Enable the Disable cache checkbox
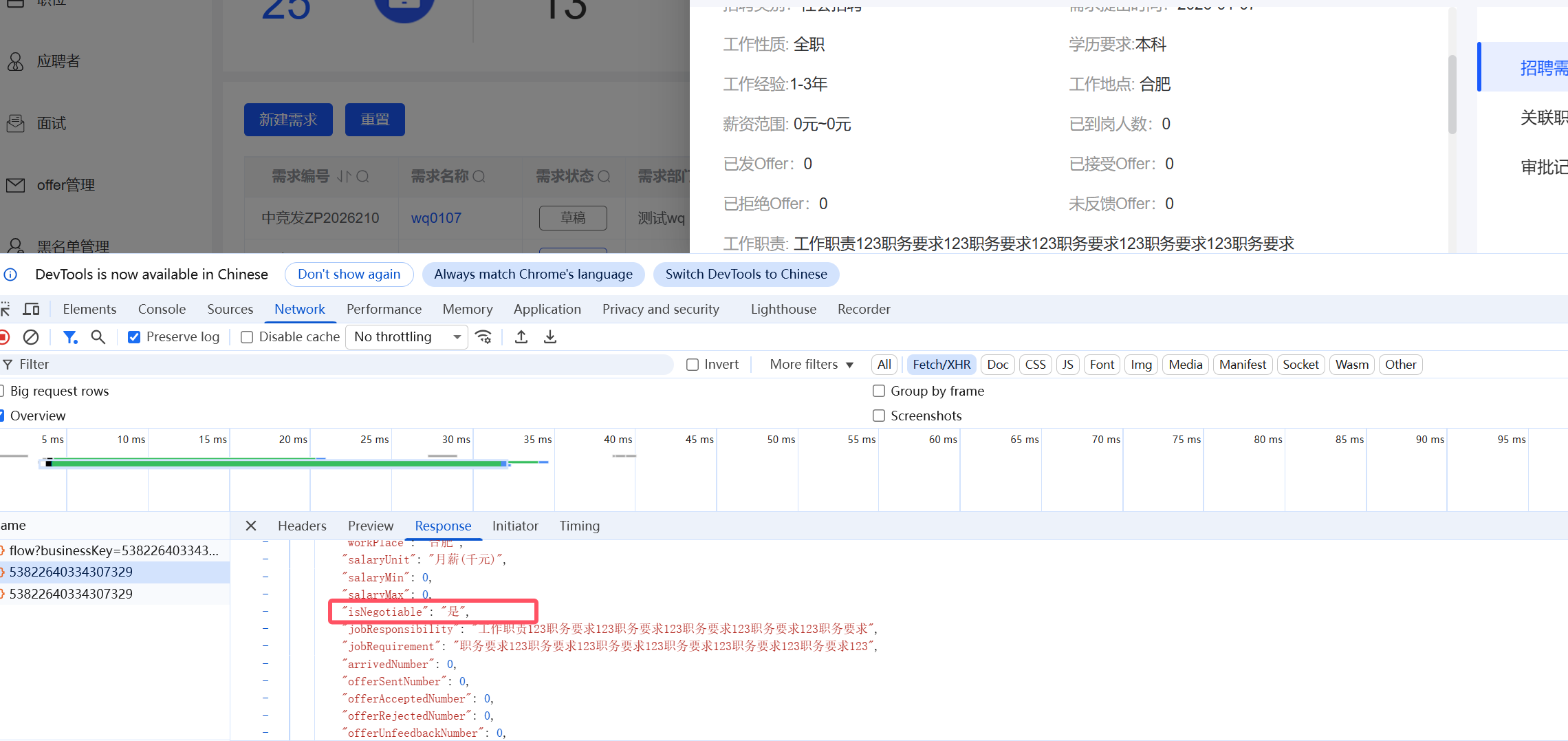This screenshot has height=741, width=1568. coord(247,337)
